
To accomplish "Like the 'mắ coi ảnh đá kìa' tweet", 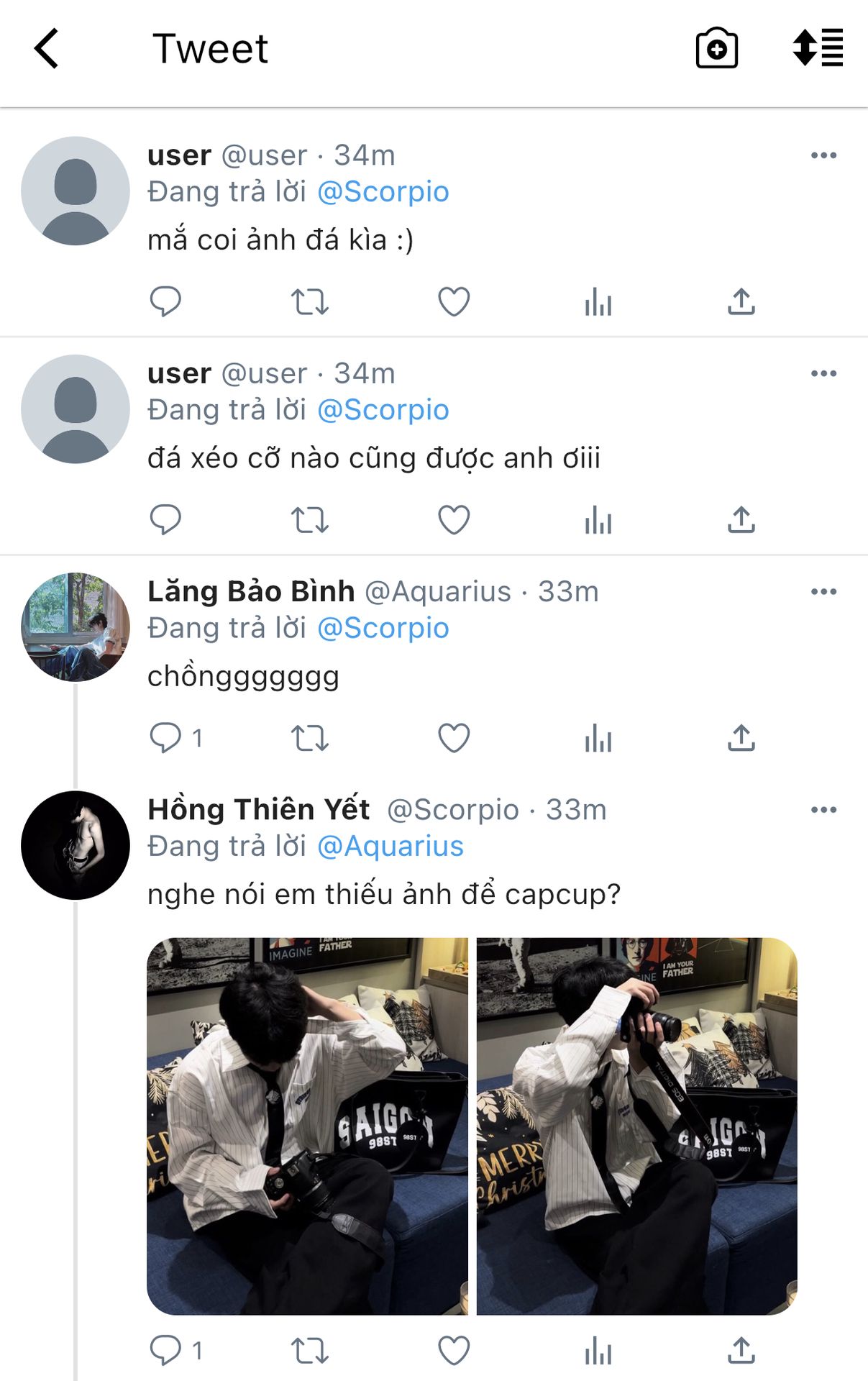I will (454, 301).
